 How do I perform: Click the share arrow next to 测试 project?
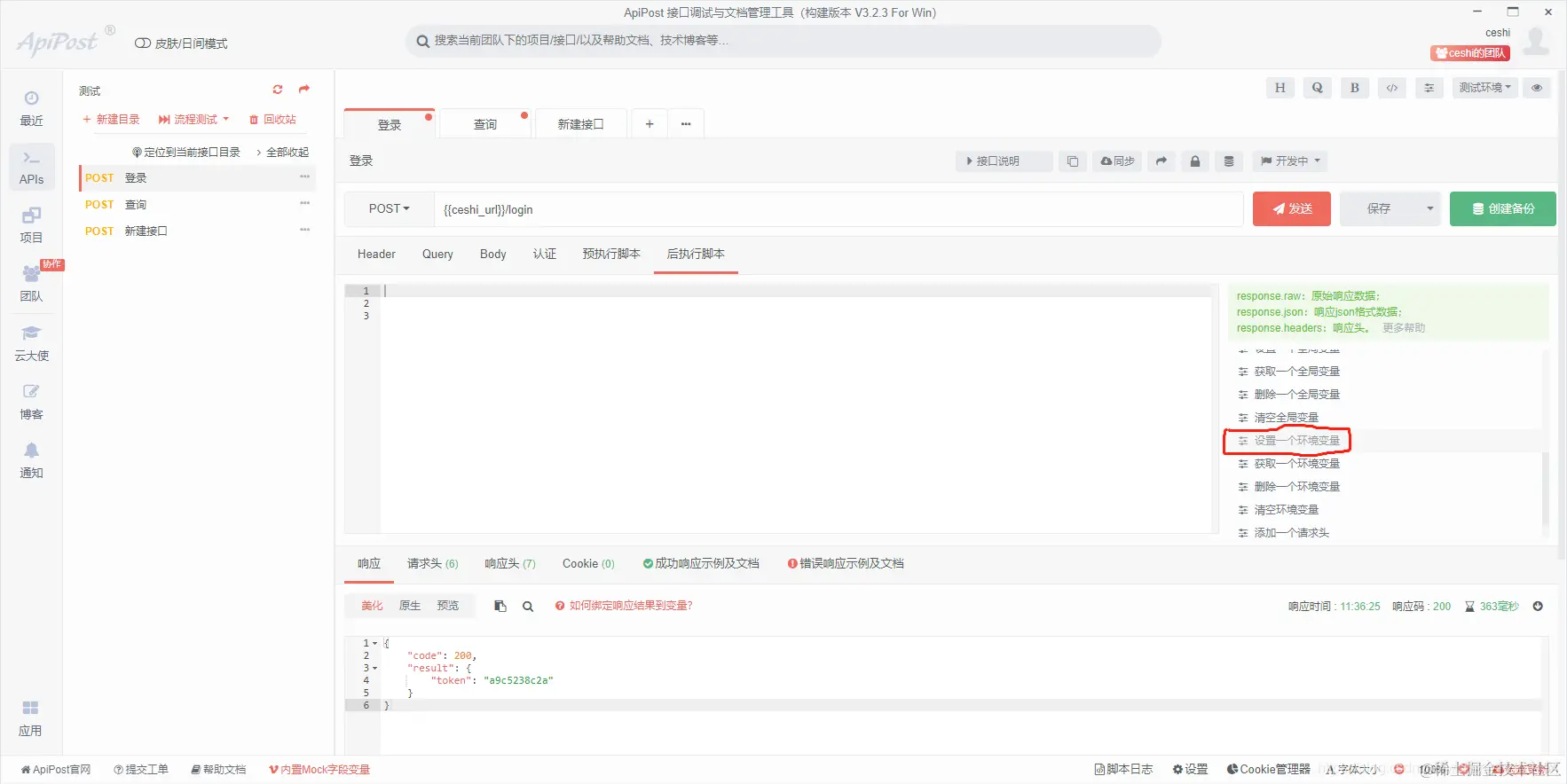tap(304, 90)
